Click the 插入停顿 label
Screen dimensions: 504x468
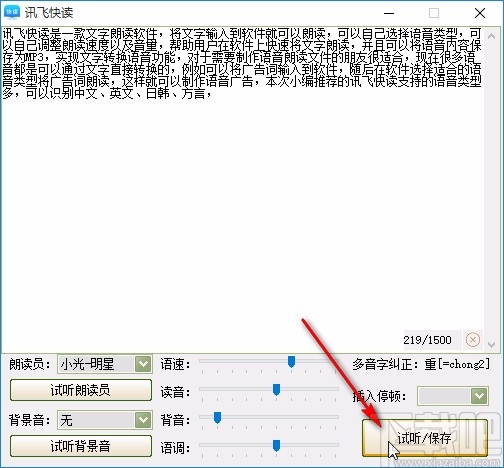379,396
